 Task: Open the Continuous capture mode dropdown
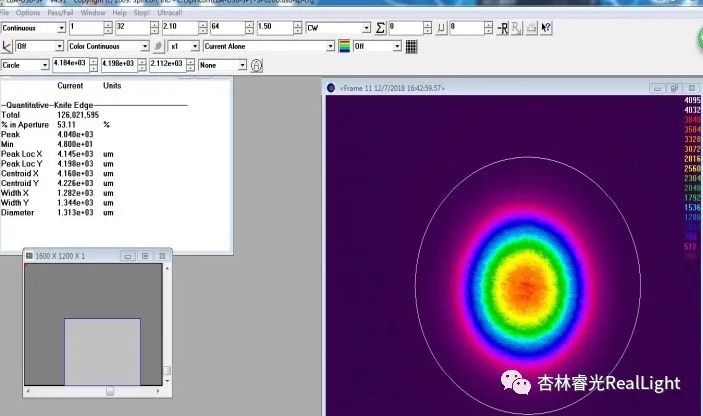point(61,28)
